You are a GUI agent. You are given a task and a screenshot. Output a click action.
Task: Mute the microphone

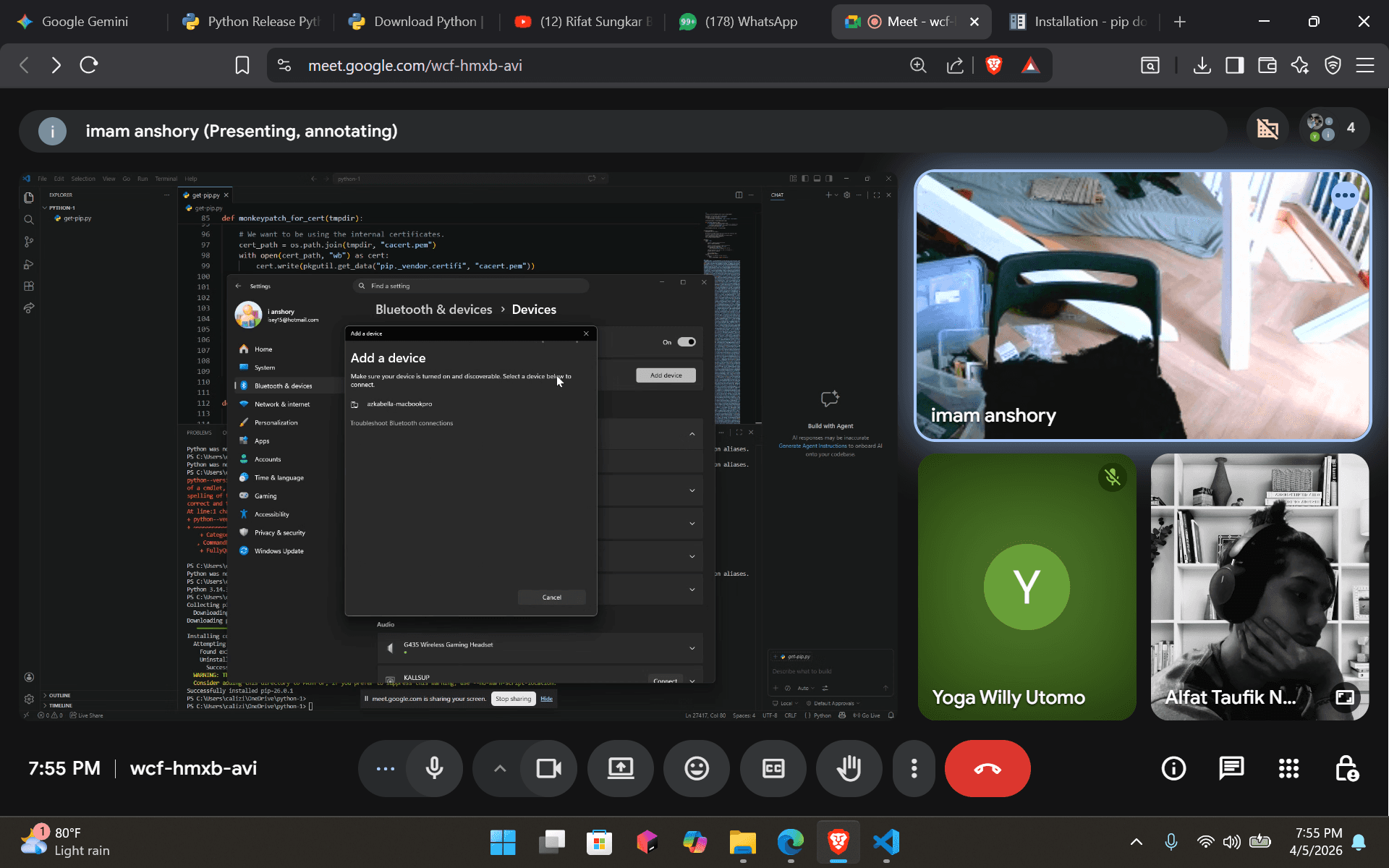pyautogui.click(x=434, y=768)
